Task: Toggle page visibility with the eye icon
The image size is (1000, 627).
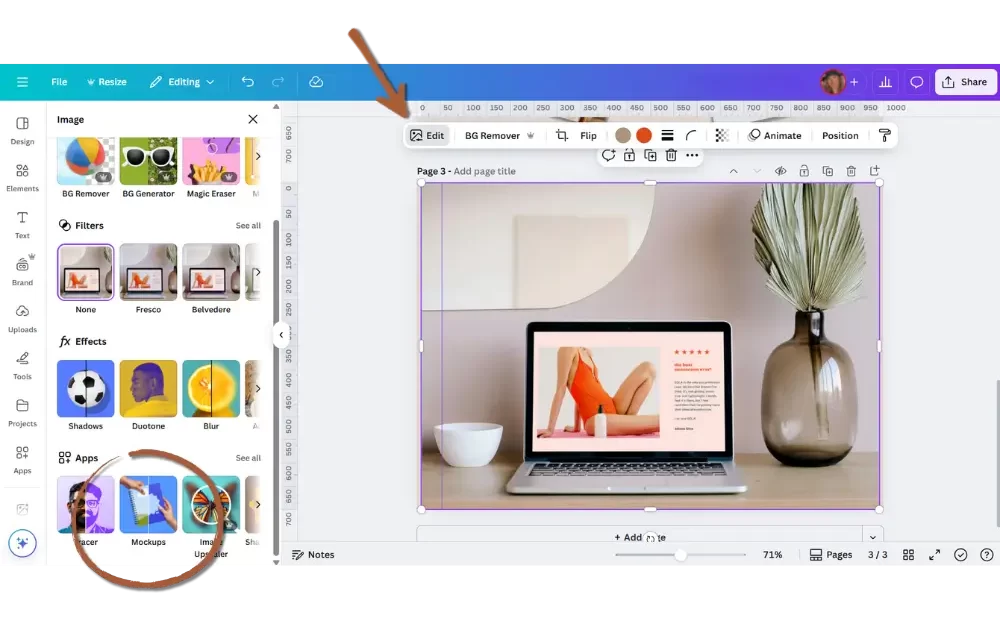Action: [780, 171]
